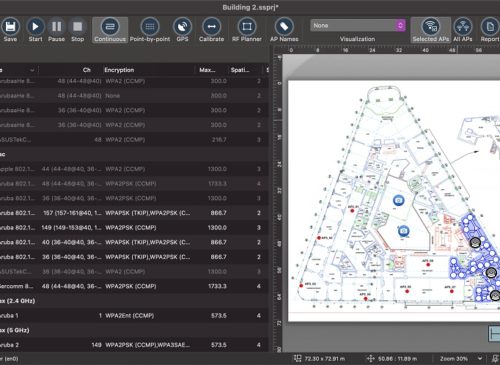The image size is (500, 365).
Task: Select the Aruba 1 row on channel 1
Action: 133,316
